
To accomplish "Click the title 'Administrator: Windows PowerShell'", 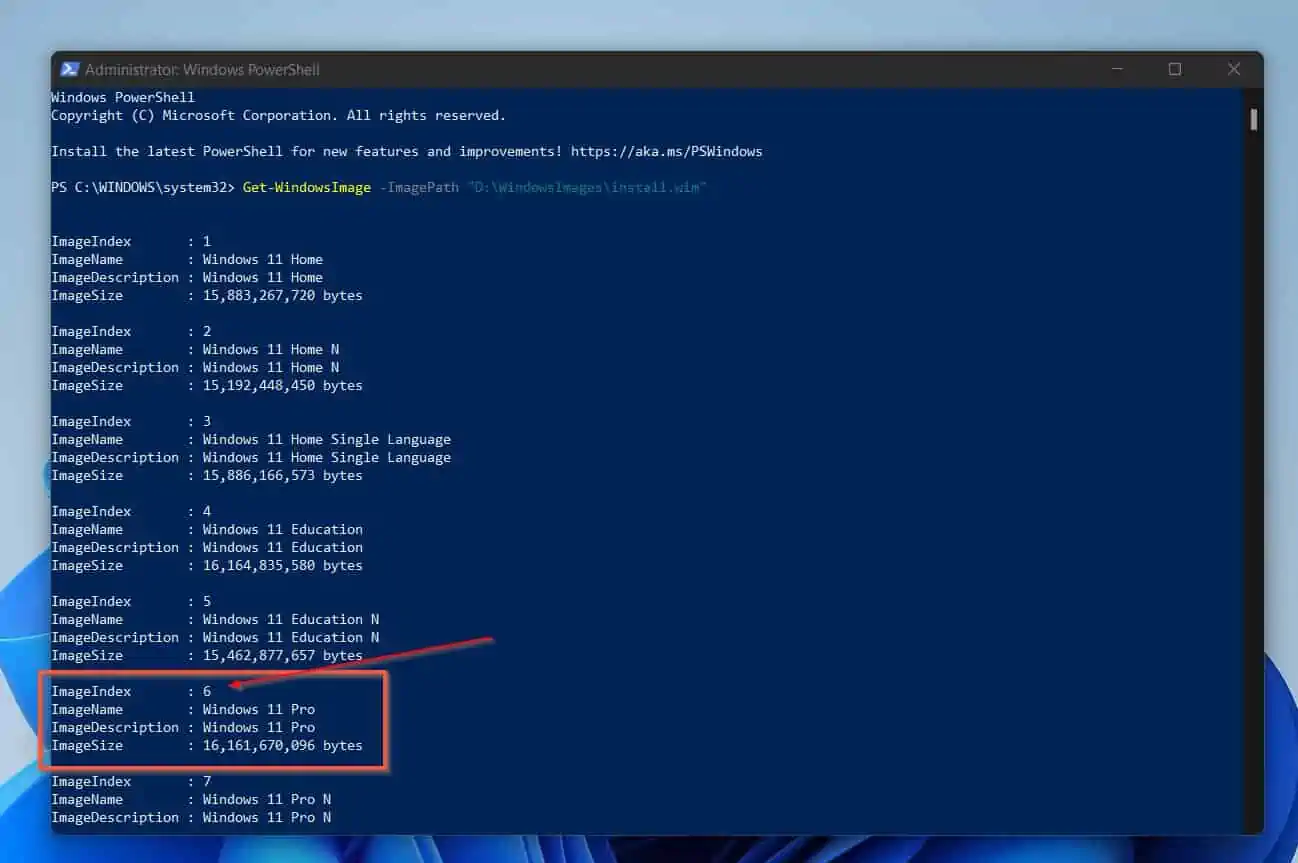I will pos(202,70).
